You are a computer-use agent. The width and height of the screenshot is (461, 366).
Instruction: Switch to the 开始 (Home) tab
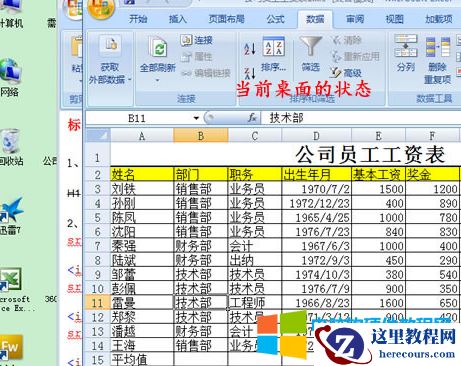tap(138, 19)
